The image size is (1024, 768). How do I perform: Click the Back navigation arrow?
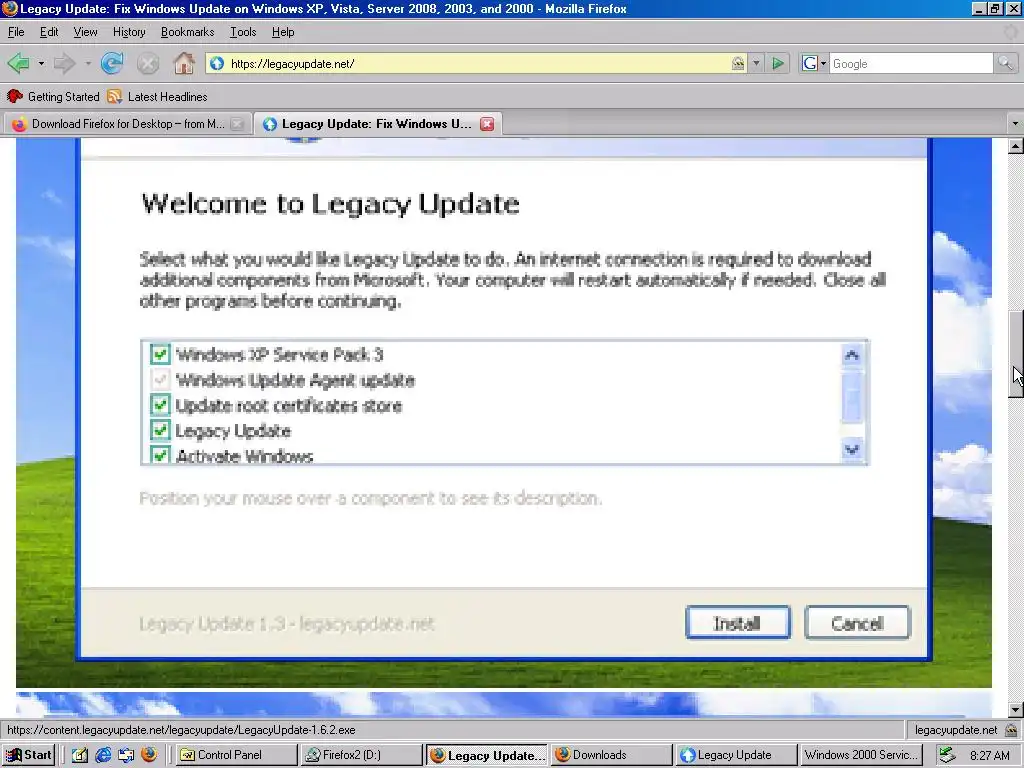coord(18,63)
